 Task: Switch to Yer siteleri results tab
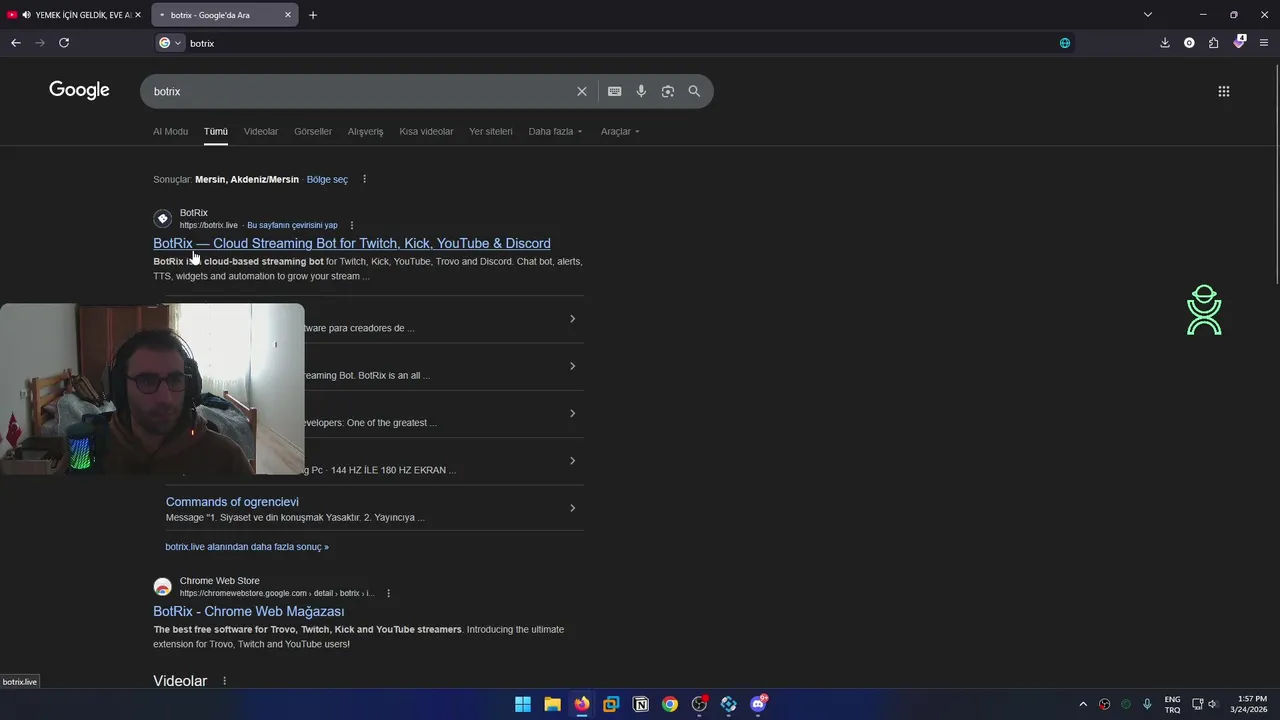pyautogui.click(x=491, y=131)
